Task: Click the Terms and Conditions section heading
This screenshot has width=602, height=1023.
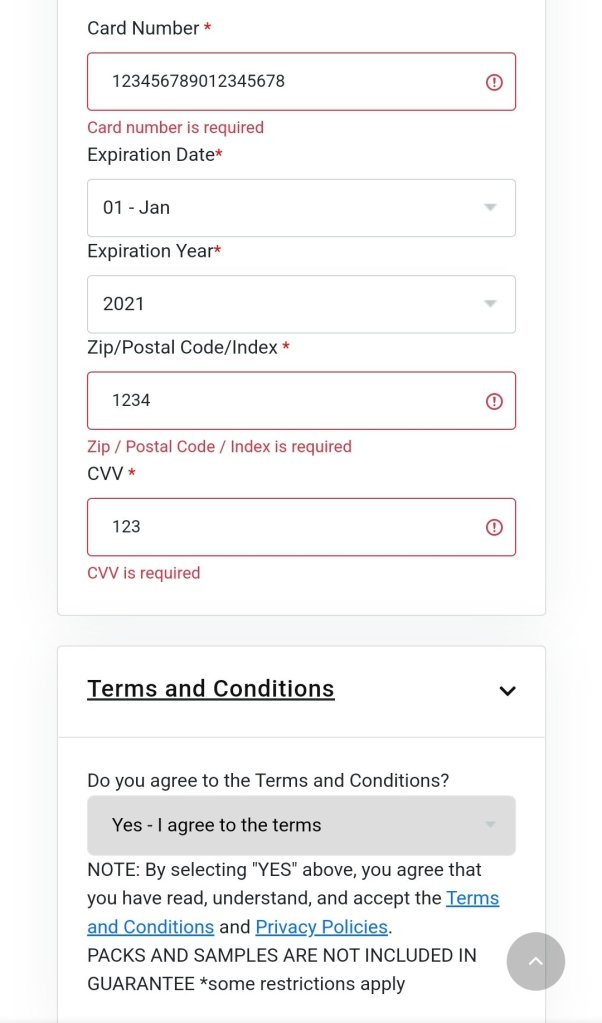Action: click(x=211, y=689)
